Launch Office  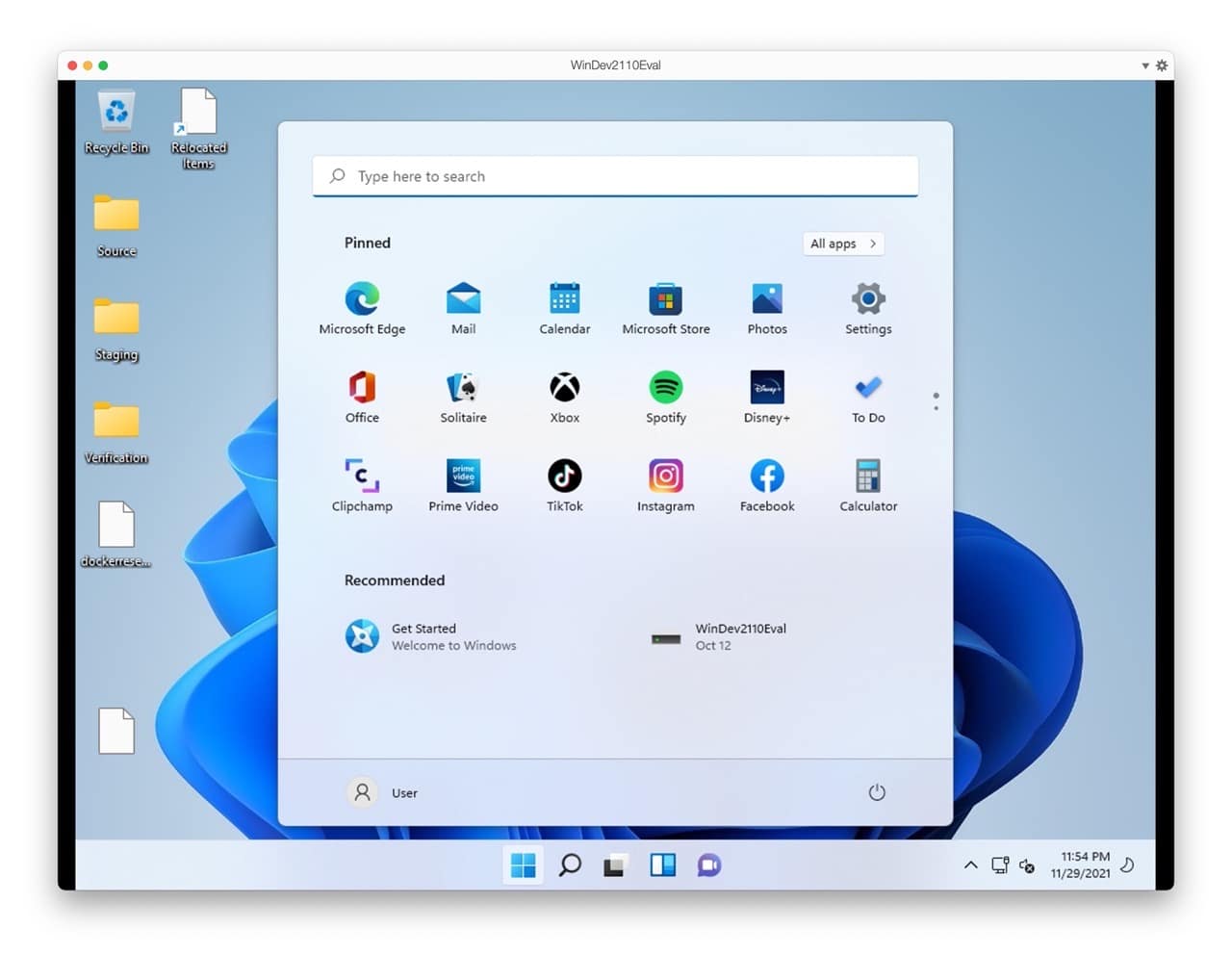click(362, 397)
